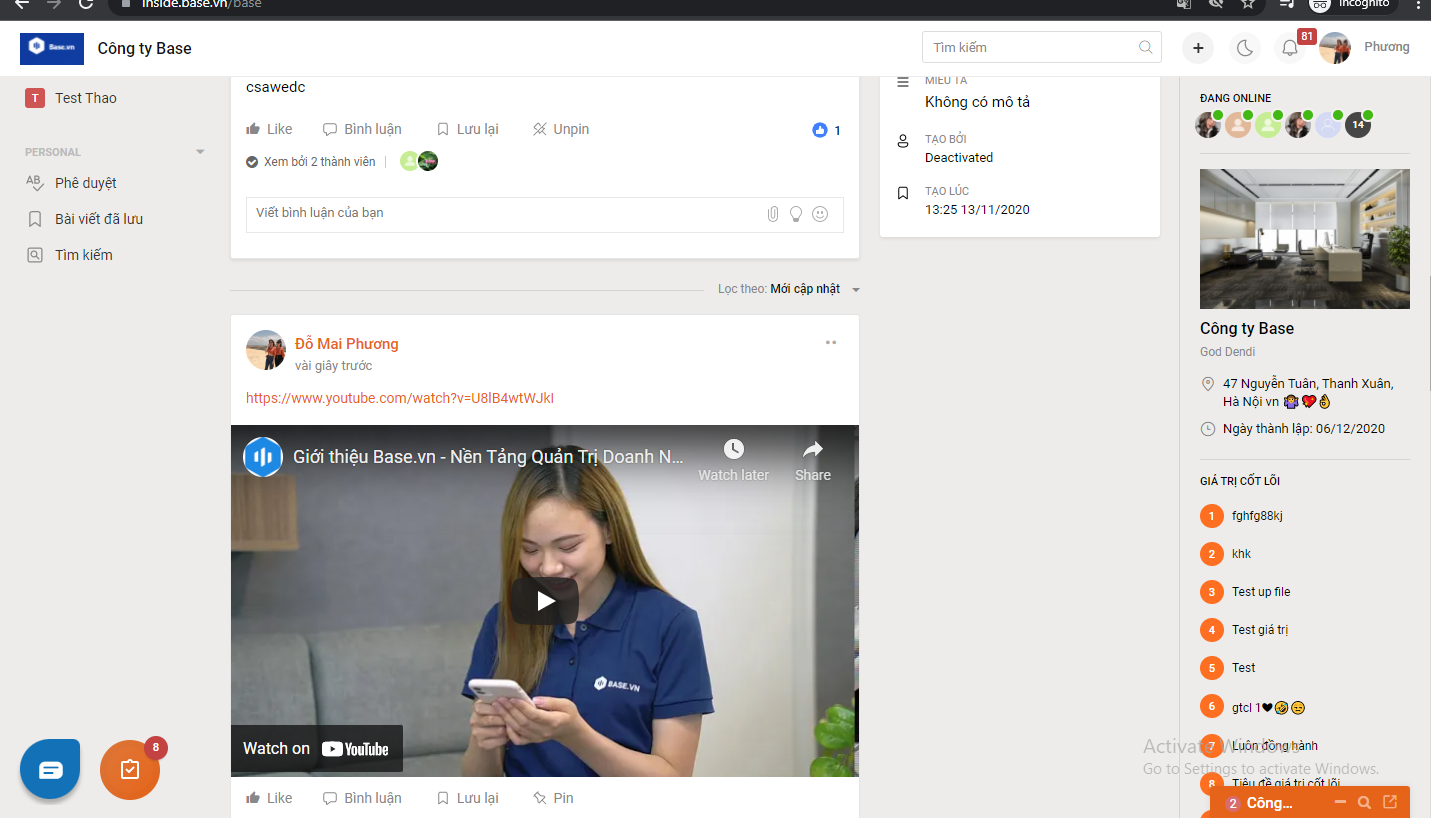
Task: Search in the Công chat widget
Action: pyautogui.click(x=1364, y=802)
